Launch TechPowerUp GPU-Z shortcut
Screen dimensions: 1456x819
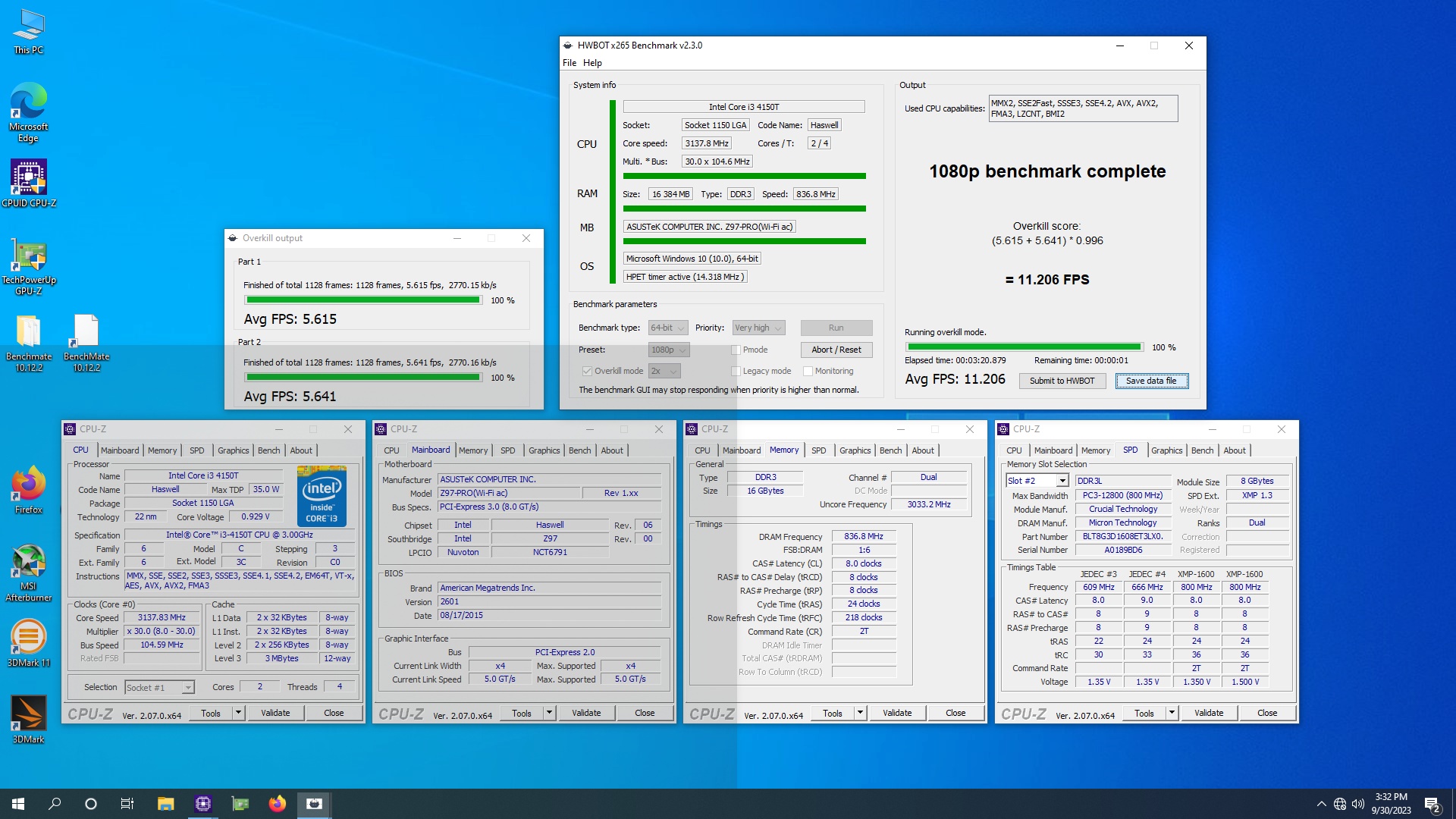[x=28, y=265]
